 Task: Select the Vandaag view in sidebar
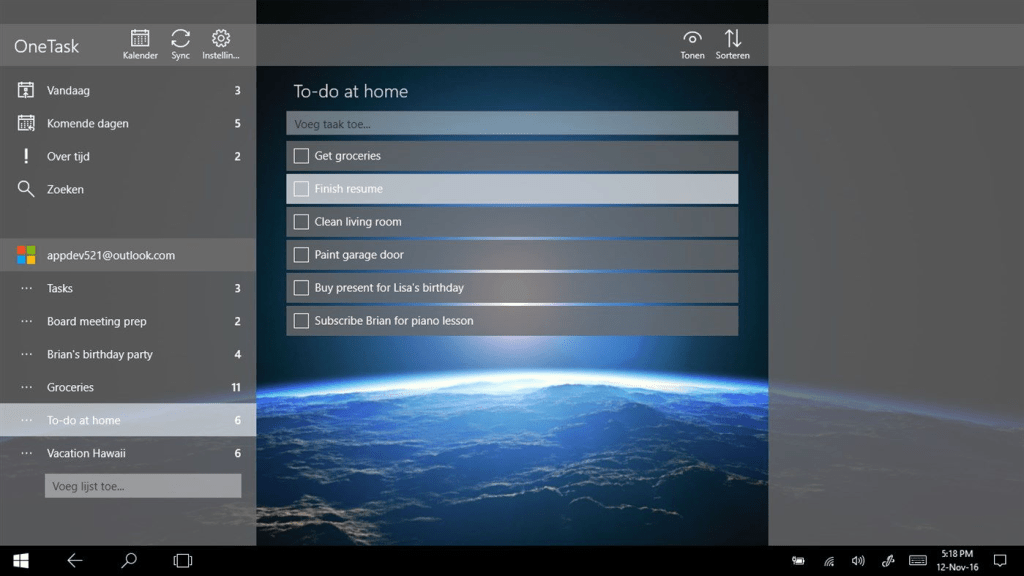(68, 90)
